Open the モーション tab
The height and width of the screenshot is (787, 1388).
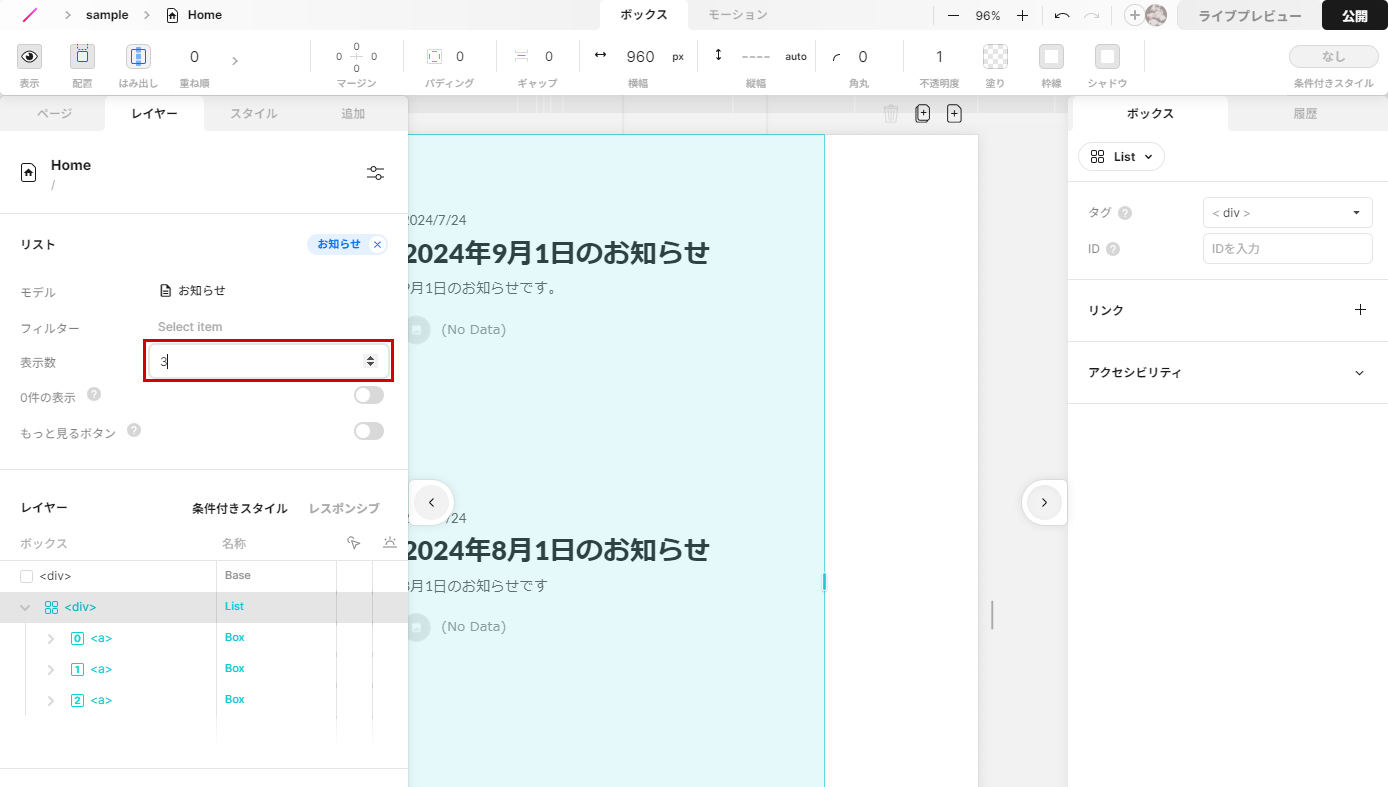pos(737,15)
